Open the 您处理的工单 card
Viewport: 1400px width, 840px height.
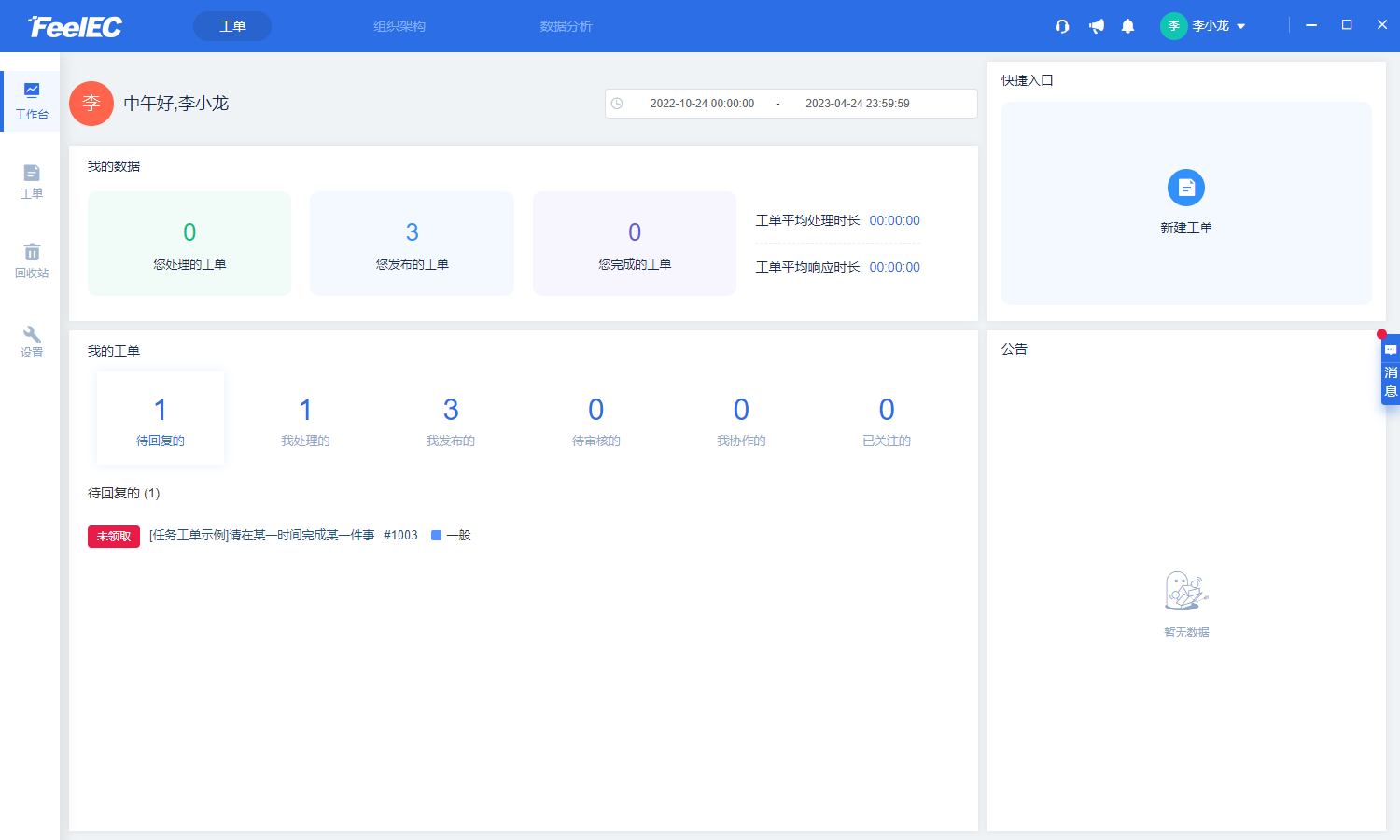point(189,244)
